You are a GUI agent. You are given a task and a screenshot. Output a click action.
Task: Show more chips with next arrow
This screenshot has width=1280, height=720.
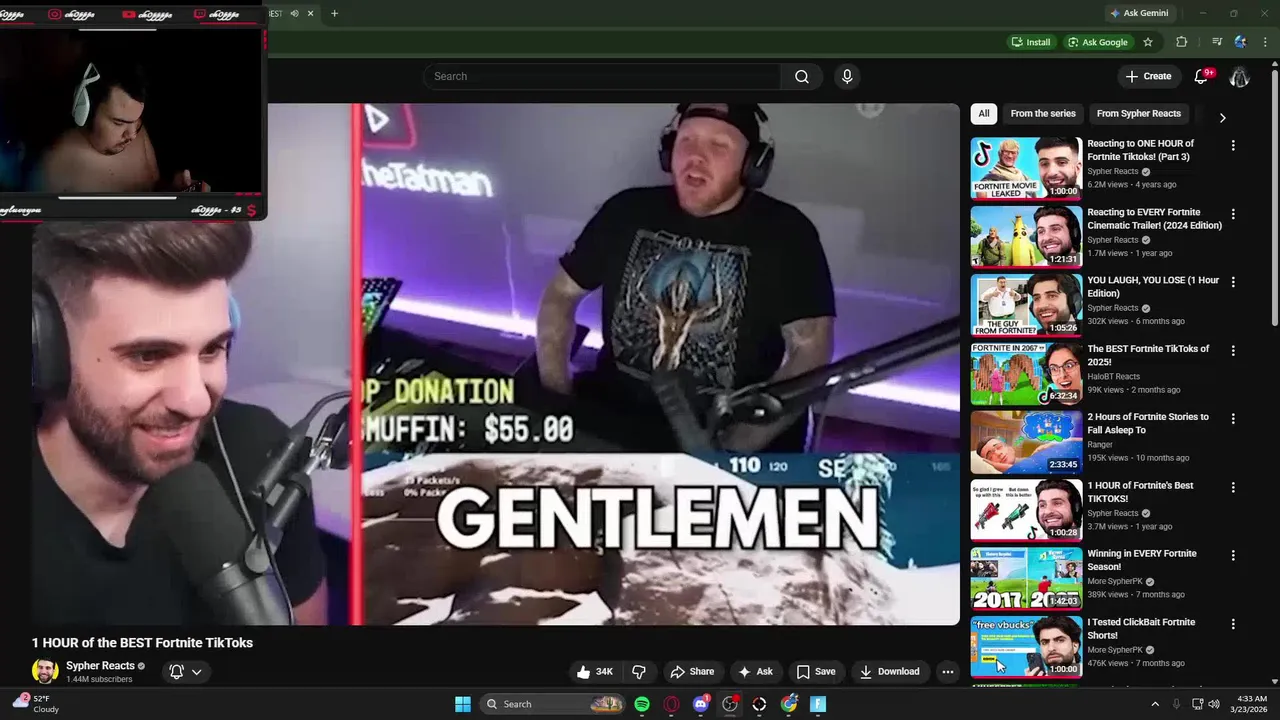coord(1222,117)
